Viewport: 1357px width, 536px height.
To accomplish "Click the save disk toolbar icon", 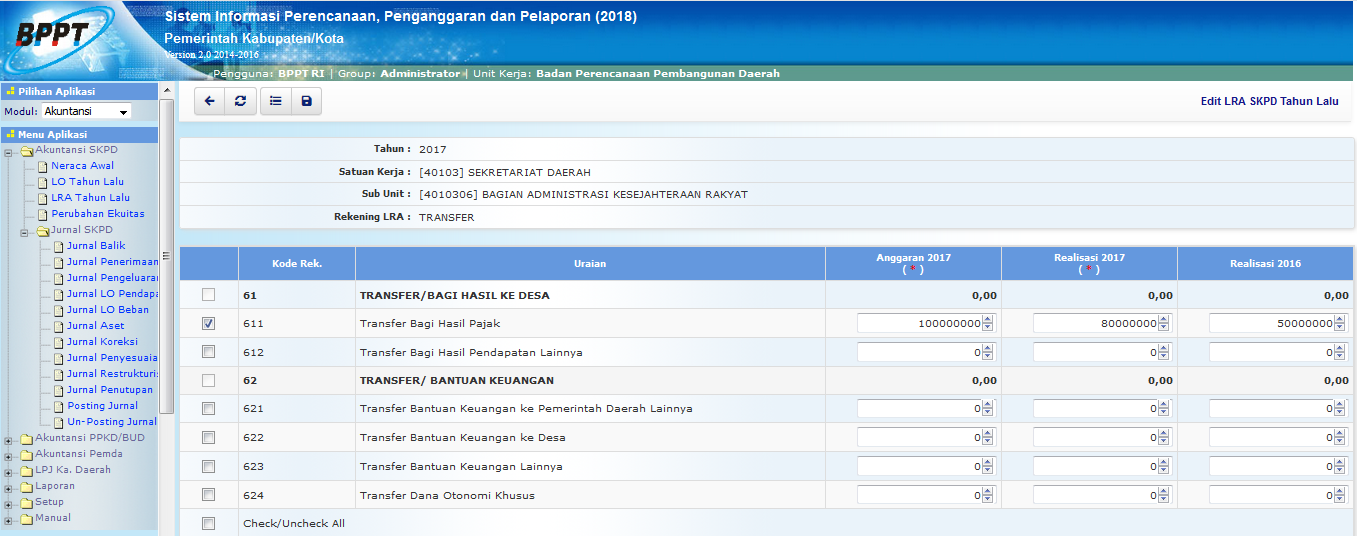I will [306, 101].
